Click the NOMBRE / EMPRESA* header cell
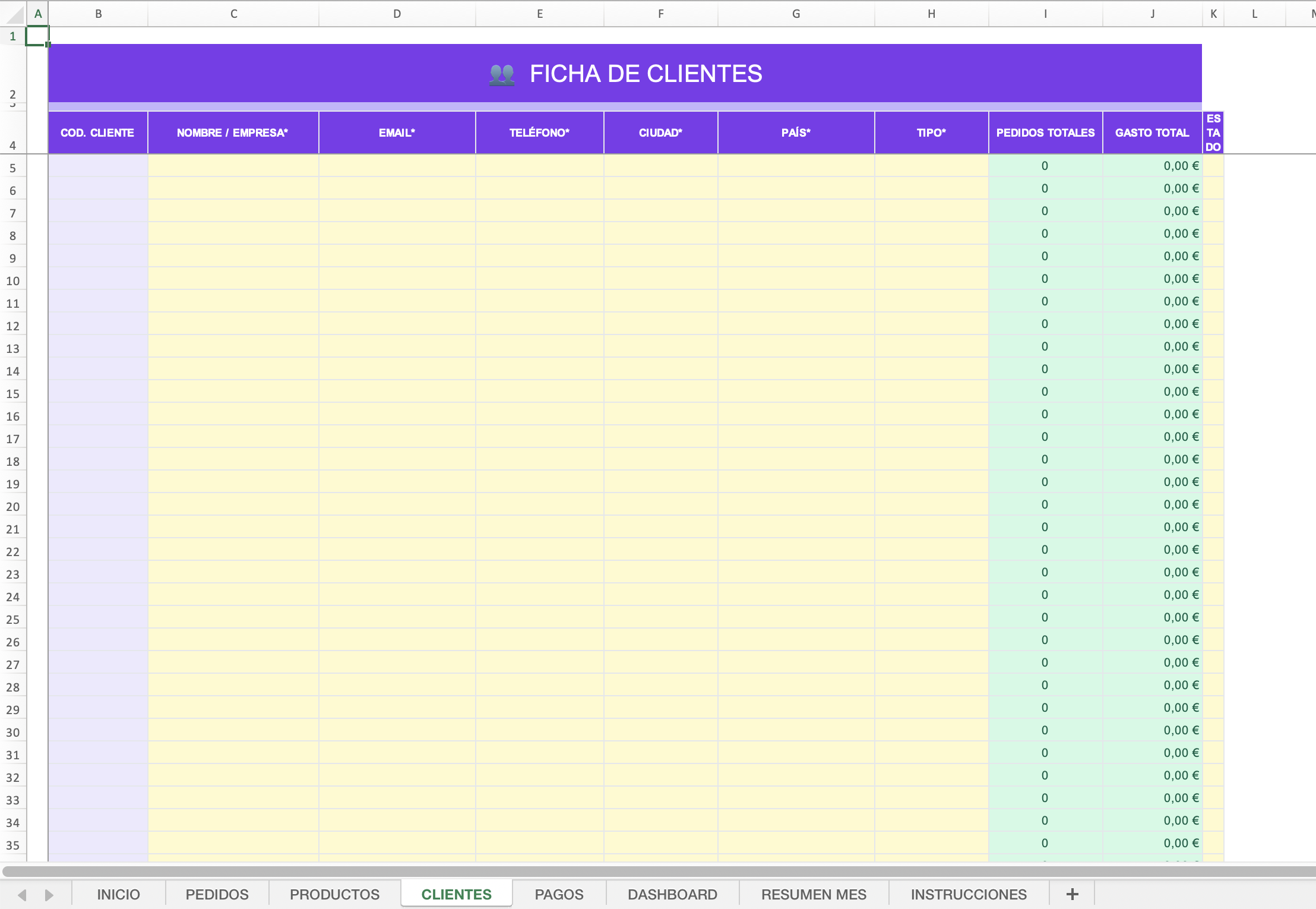The image size is (1316, 909). (233, 132)
